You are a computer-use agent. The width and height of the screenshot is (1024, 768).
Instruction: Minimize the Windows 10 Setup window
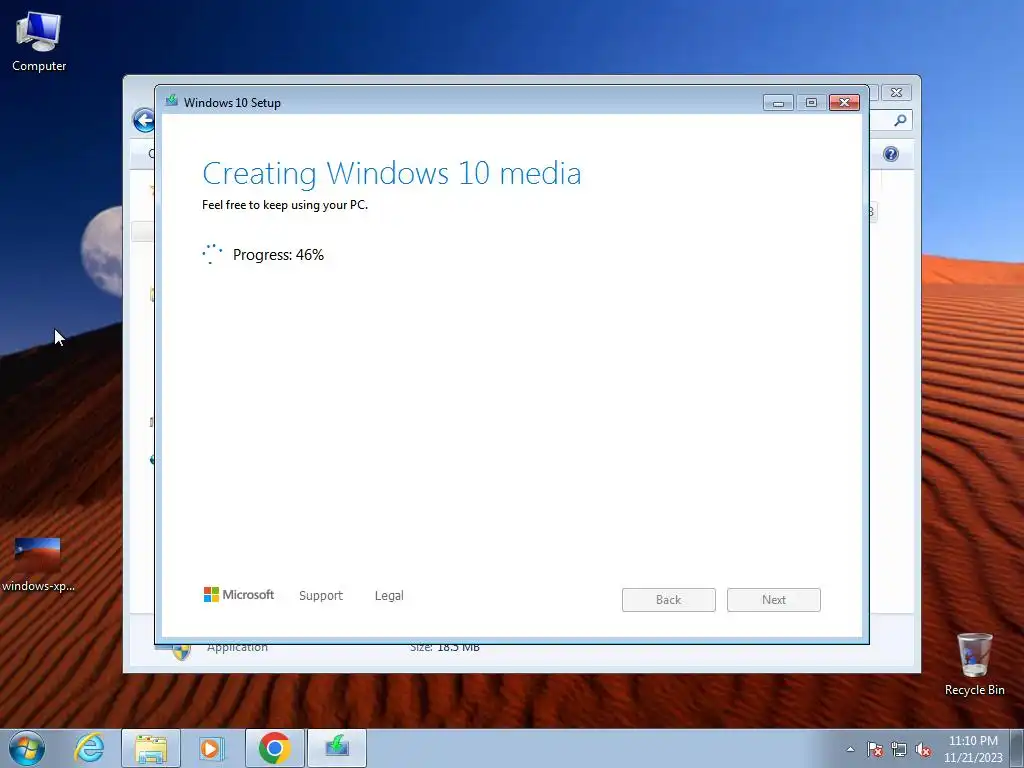coord(778,103)
